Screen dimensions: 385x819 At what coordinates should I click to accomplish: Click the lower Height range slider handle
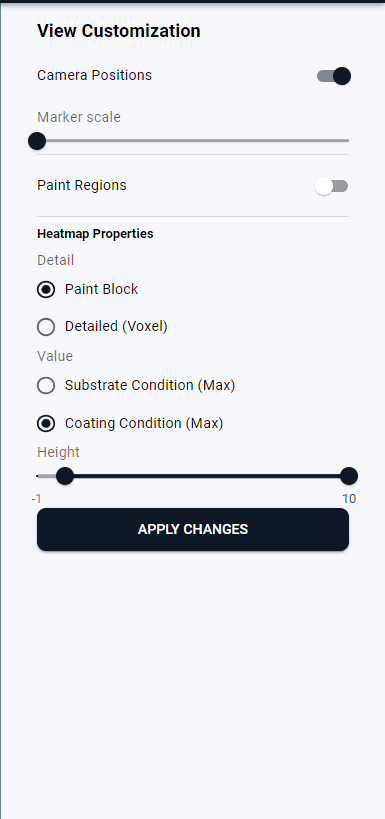[65, 476]
